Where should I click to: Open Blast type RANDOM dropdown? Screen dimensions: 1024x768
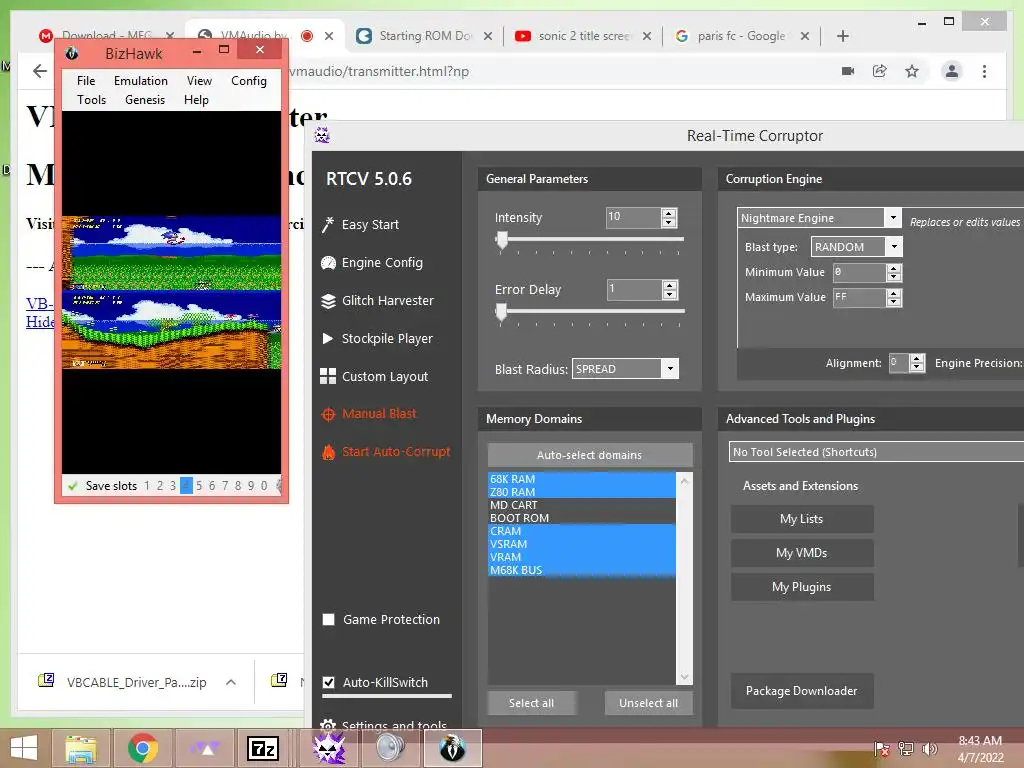(894, 247)
